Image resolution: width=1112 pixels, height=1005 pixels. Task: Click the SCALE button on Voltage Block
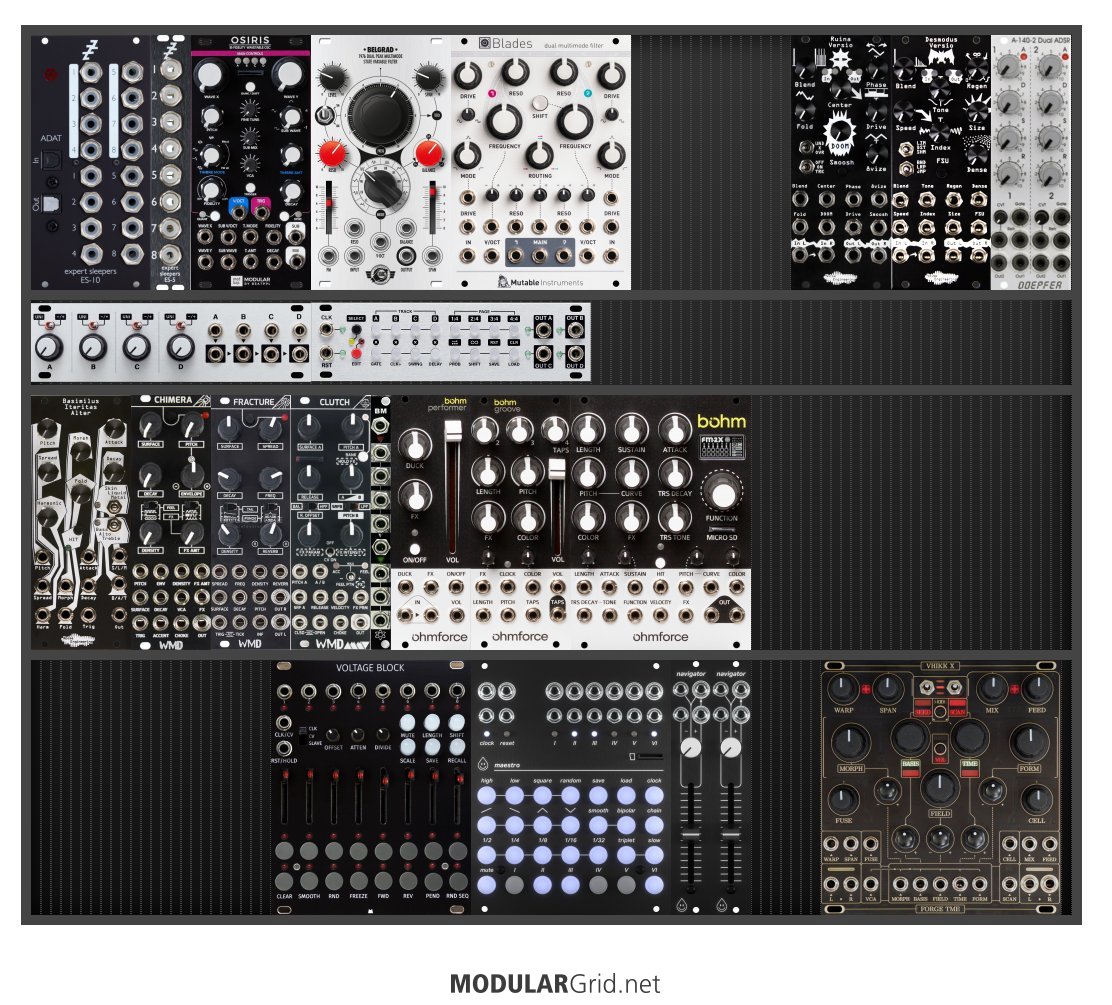(407, 747)
